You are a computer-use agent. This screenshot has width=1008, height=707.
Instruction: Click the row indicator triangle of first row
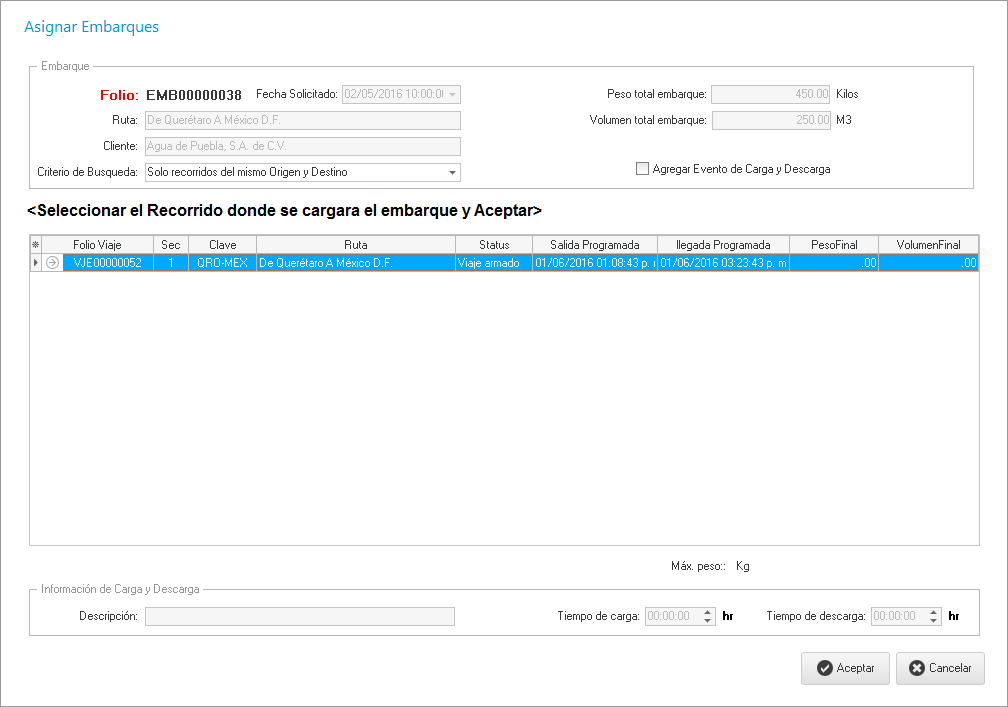click(37, 263)
